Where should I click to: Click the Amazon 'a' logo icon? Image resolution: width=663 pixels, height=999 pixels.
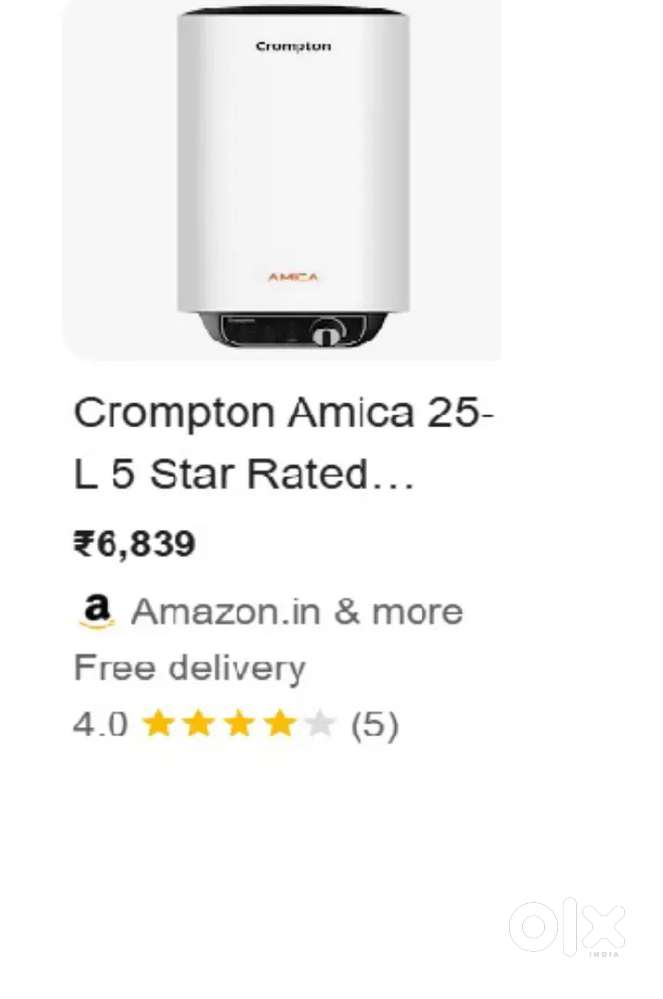[x=96, y=610]
